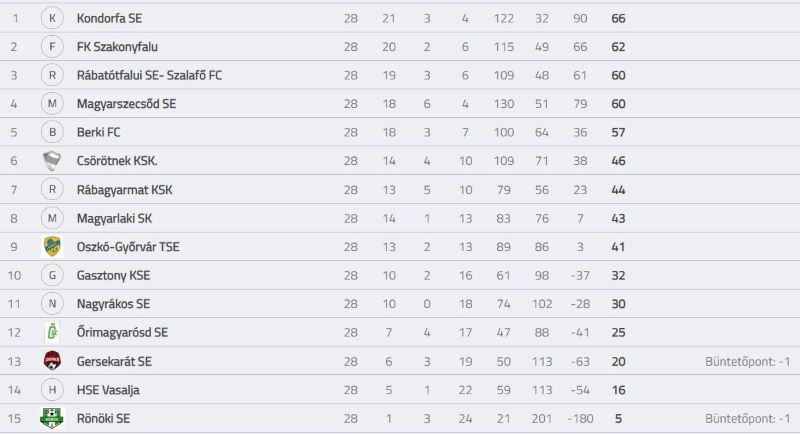Viewport: 800px width, 434px height.
Task: Click the Berki FC 'B' badge icon
Action: [x=52, y=133]
